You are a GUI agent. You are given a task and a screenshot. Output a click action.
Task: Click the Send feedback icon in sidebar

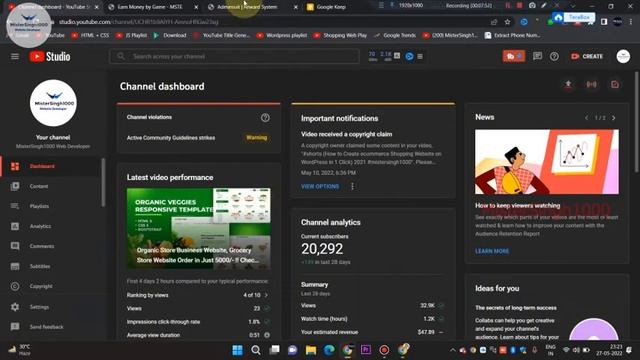tap(15, 327)
